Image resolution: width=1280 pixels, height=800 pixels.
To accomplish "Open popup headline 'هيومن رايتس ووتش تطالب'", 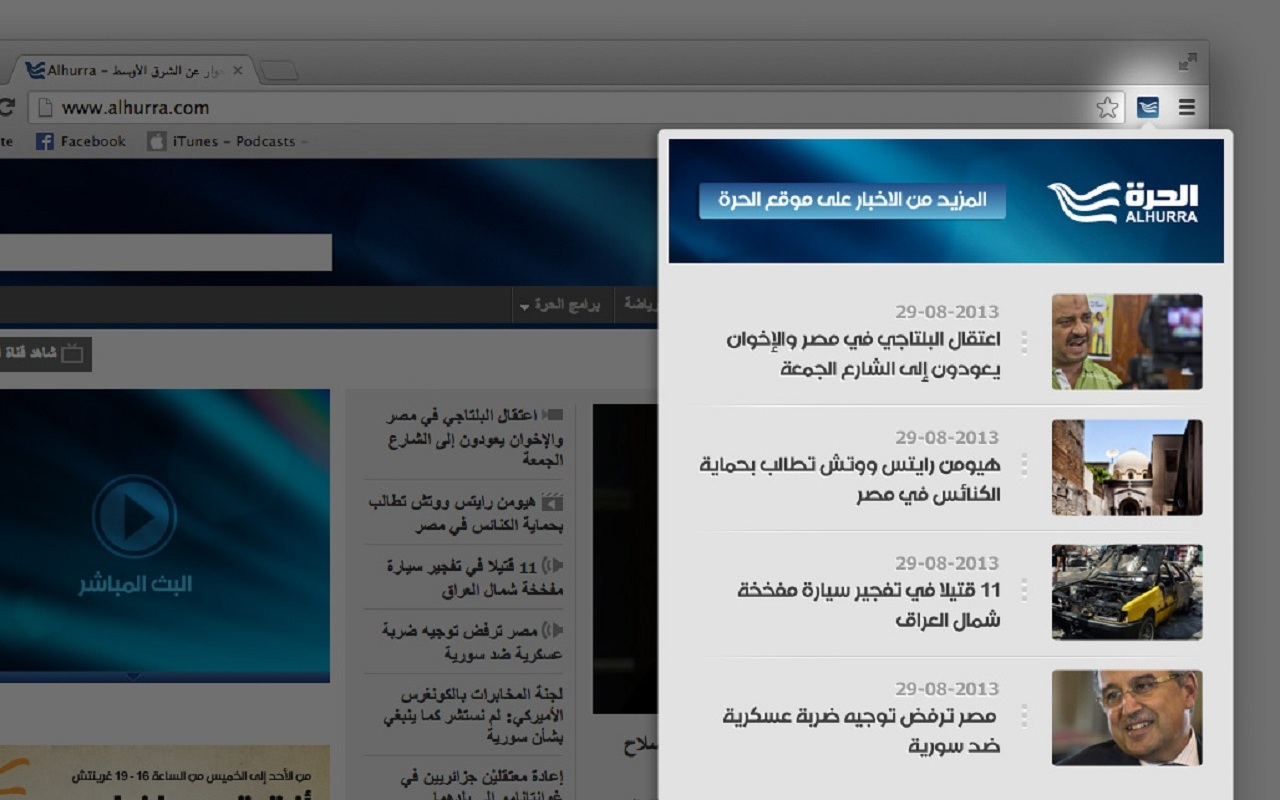I will [x=850, y=480].
